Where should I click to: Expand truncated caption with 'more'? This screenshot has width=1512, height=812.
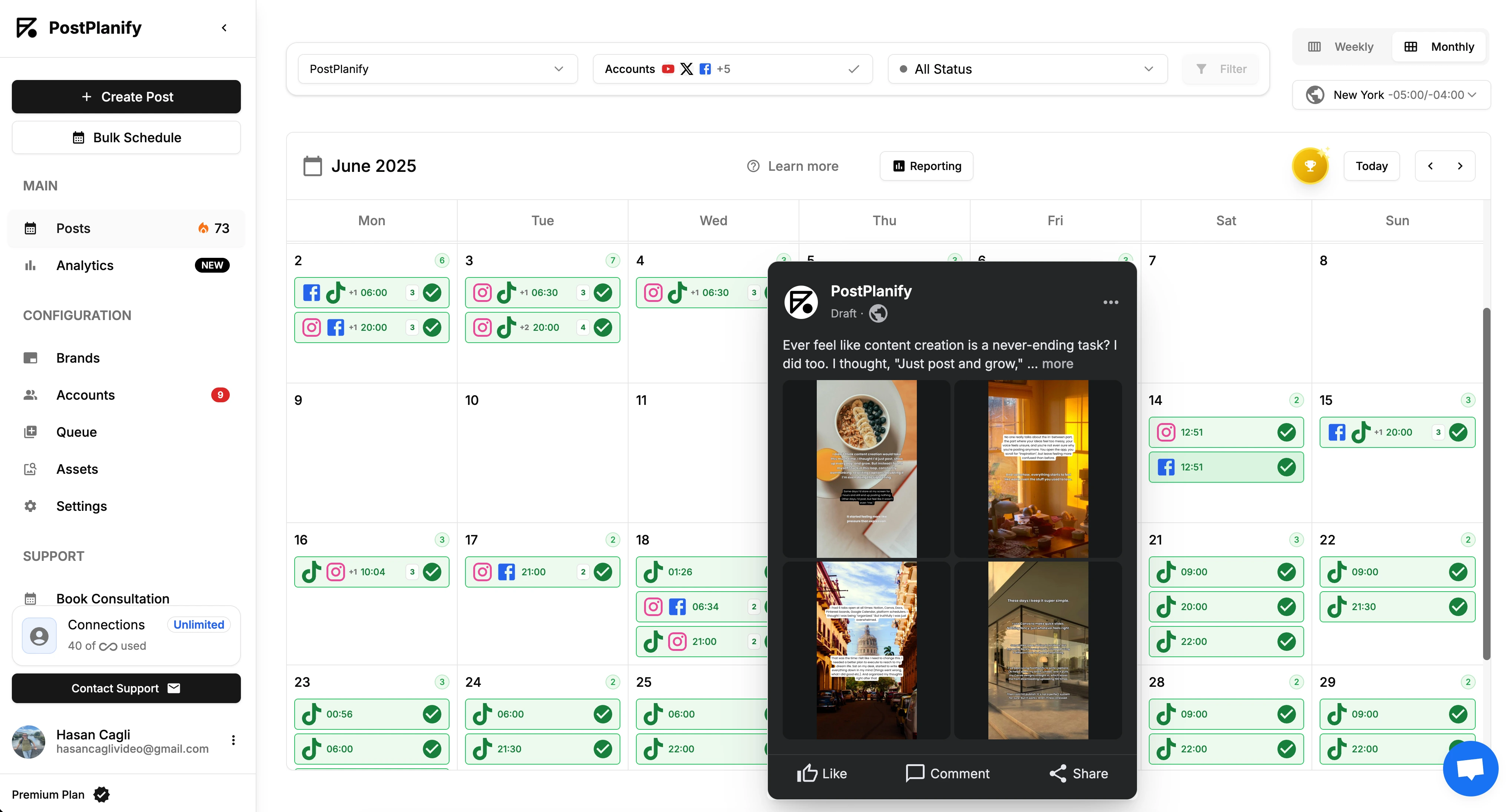coord(1057,364)
